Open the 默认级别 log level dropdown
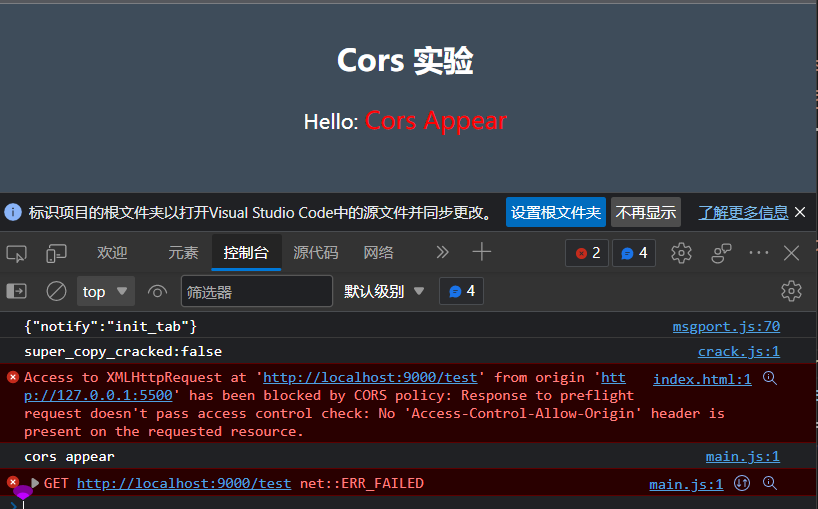 click(385, 292)
